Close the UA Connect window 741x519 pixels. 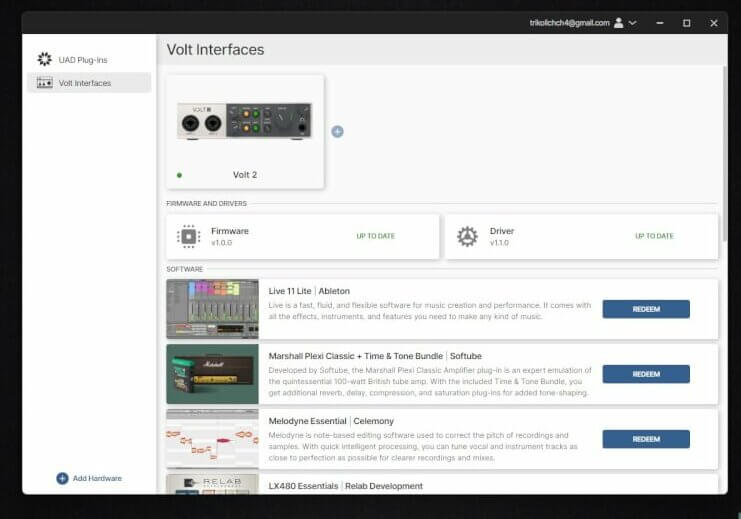714,23
